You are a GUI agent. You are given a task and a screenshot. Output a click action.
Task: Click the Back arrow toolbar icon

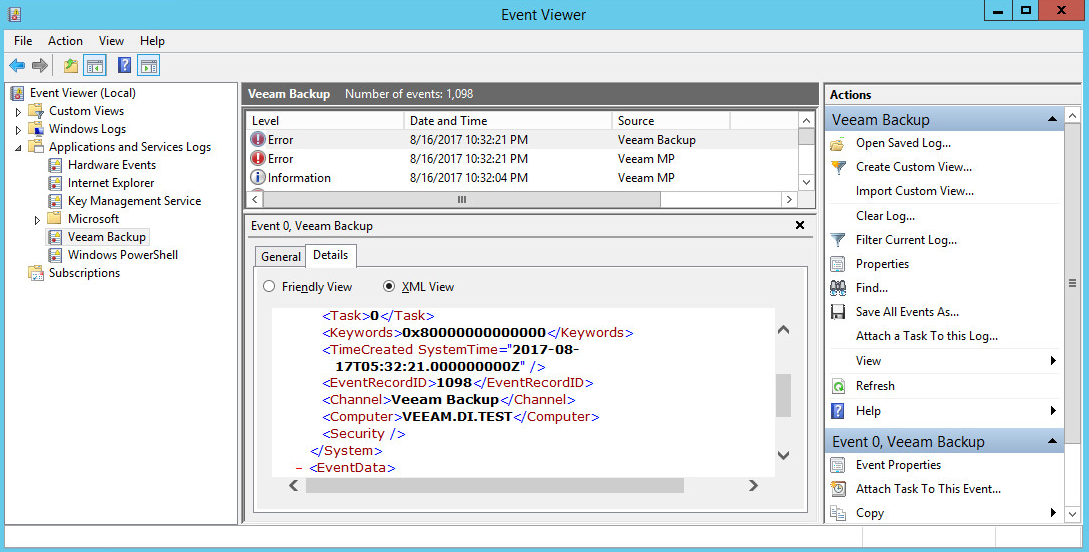click(x=17, y=66)
